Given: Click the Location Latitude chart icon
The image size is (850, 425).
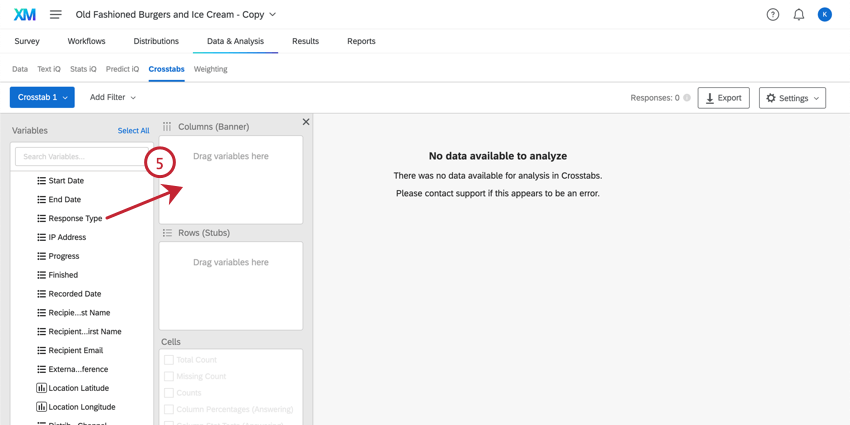Looking at the screenshot, I should click(x=41, y=388).
